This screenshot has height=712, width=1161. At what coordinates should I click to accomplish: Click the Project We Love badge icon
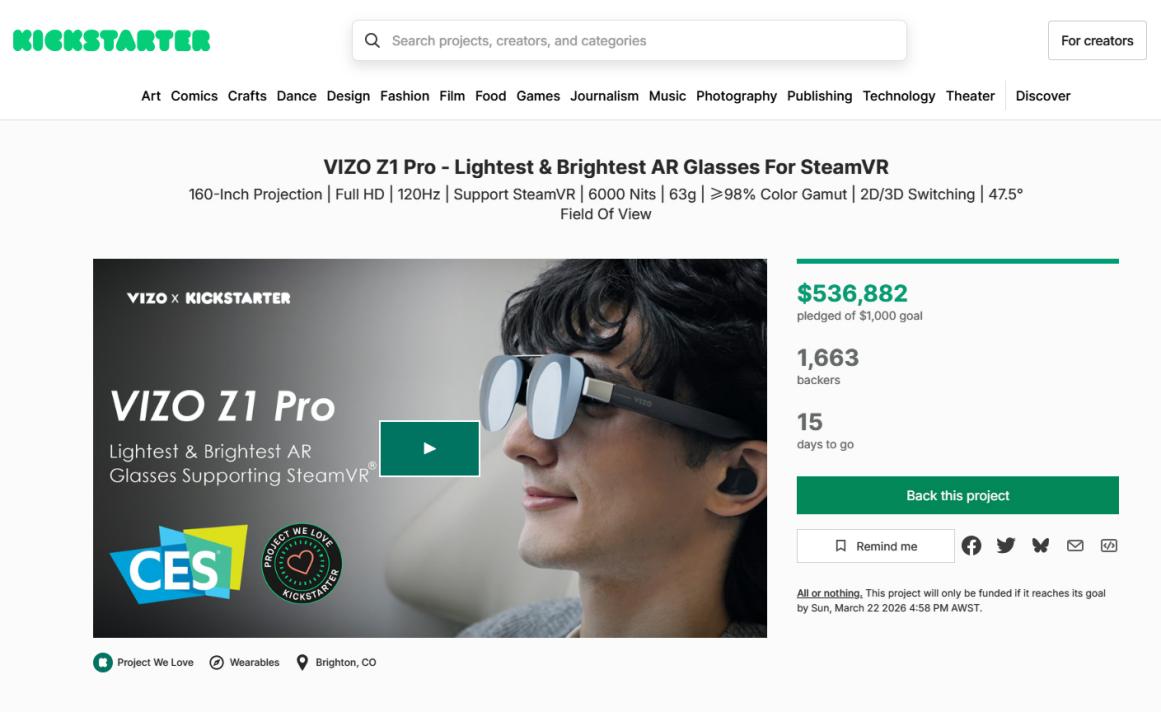[102, 662]
